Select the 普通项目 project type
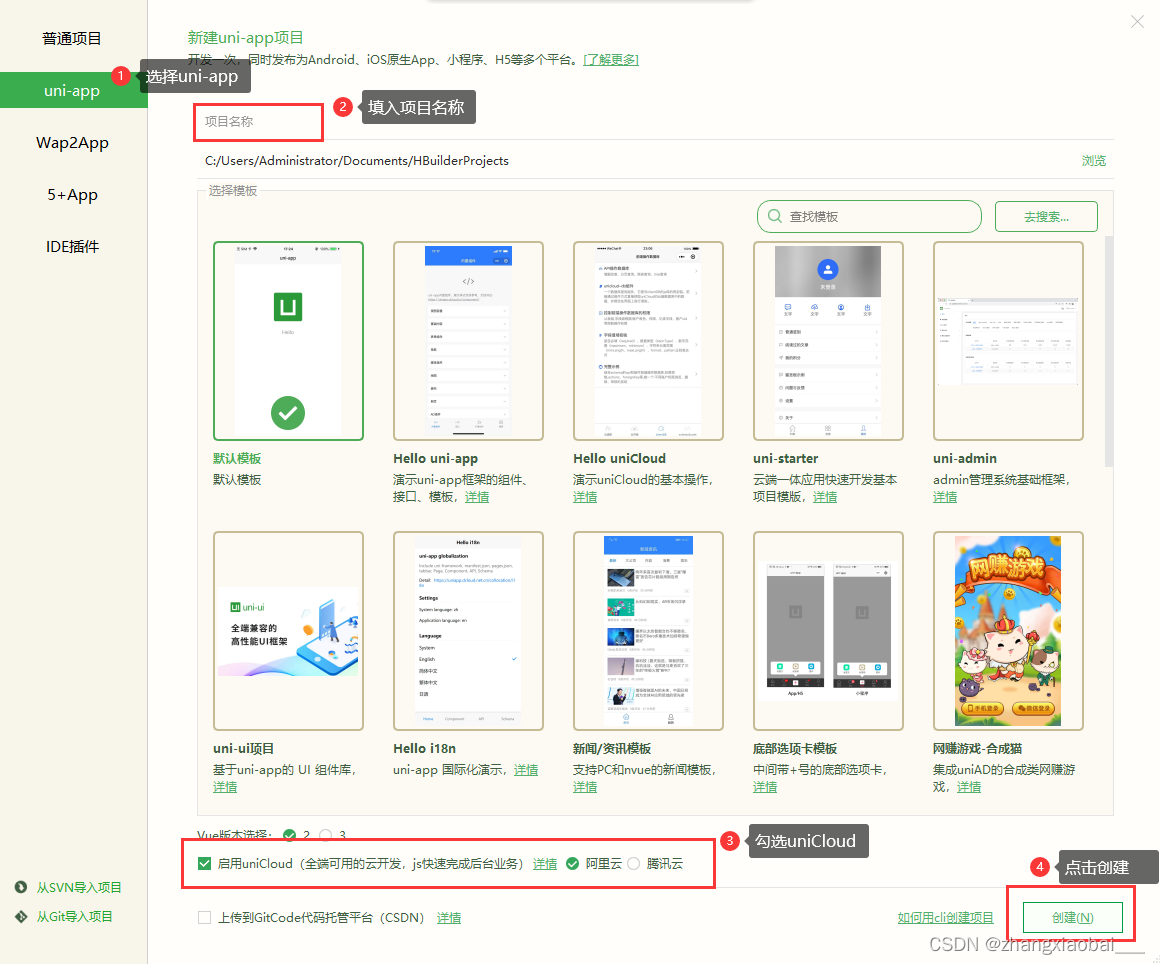The width and height of the screenshot is (1160, 964). [x=72, y=38]
